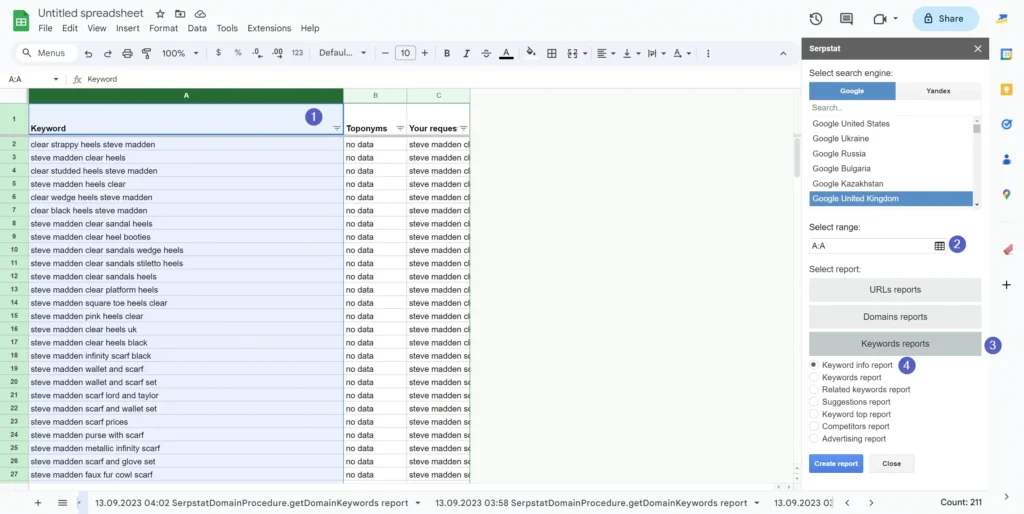Click the select range grid icon
The image size is (1024, 514).
[x=939, y=245]
